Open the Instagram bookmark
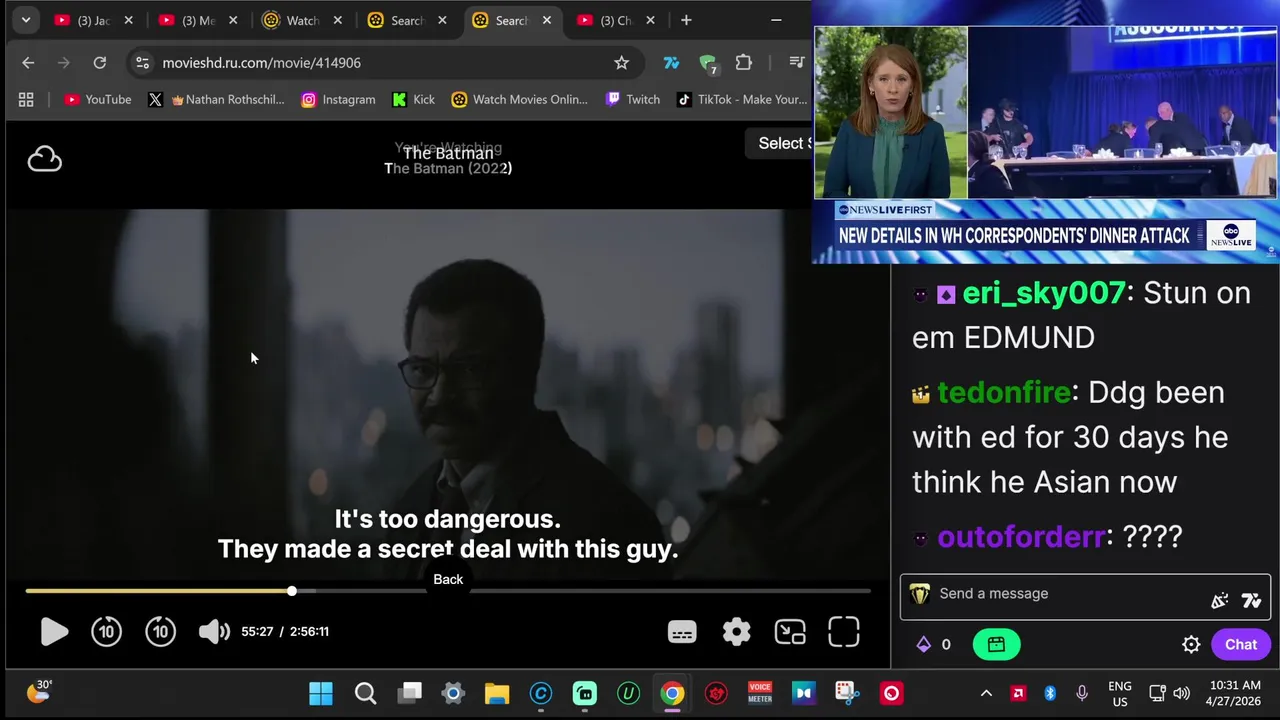The image size is (1280, 720). [x=338, y=99]
